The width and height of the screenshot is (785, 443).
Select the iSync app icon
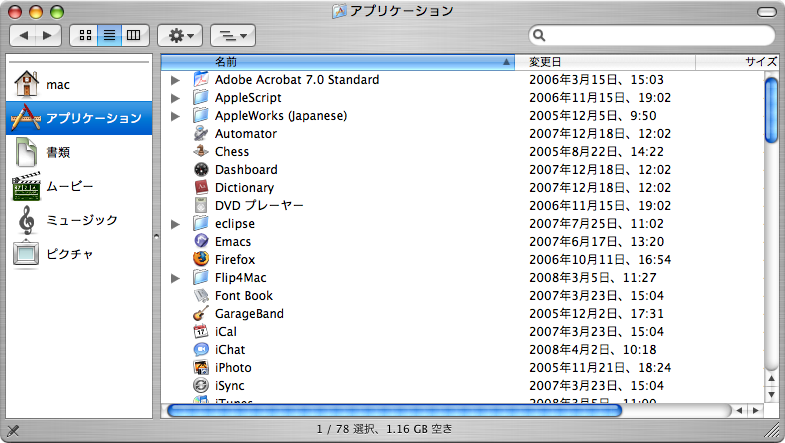coord(201,385)
